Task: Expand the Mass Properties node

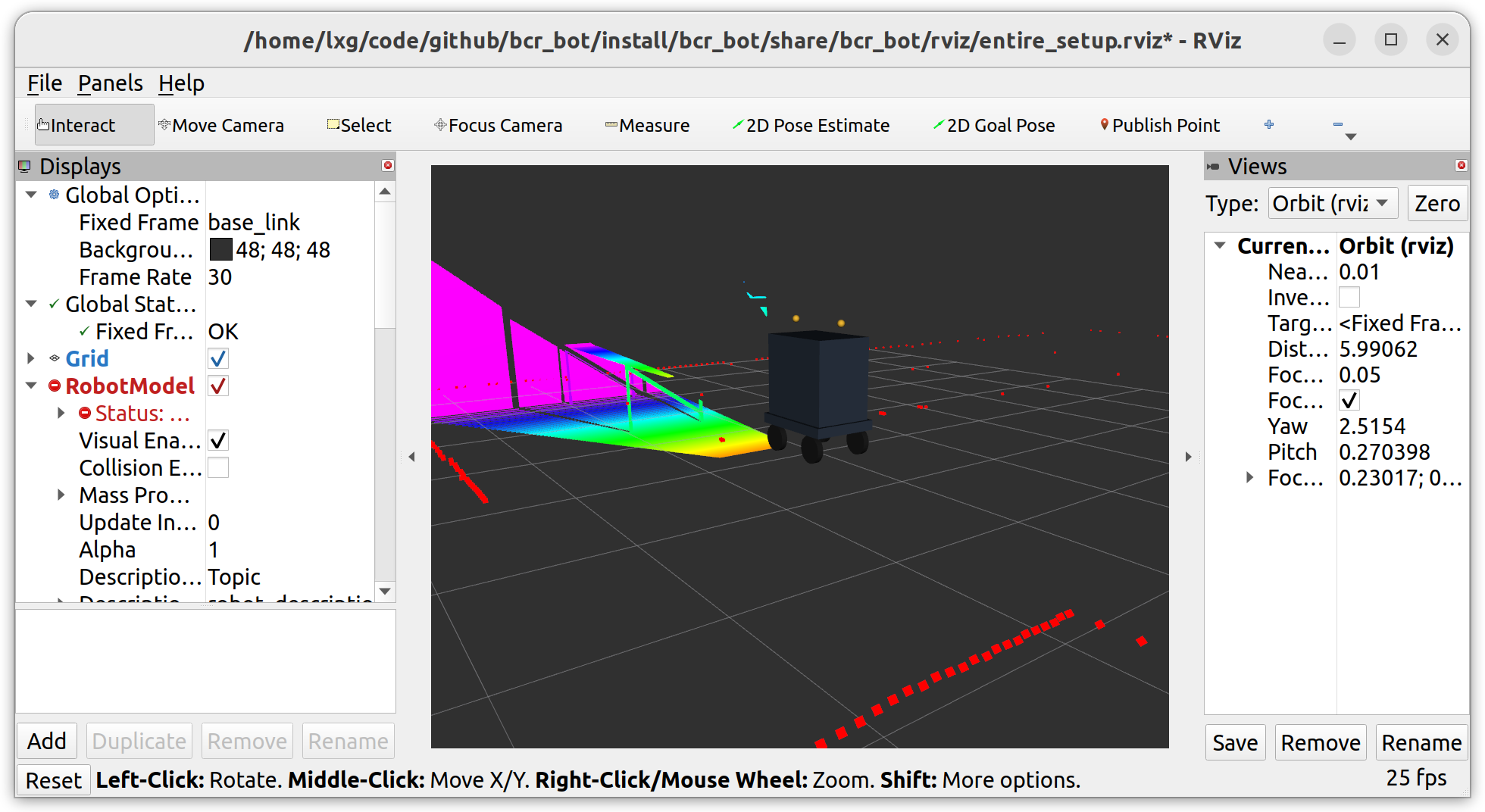Action: tap(61, 495)
